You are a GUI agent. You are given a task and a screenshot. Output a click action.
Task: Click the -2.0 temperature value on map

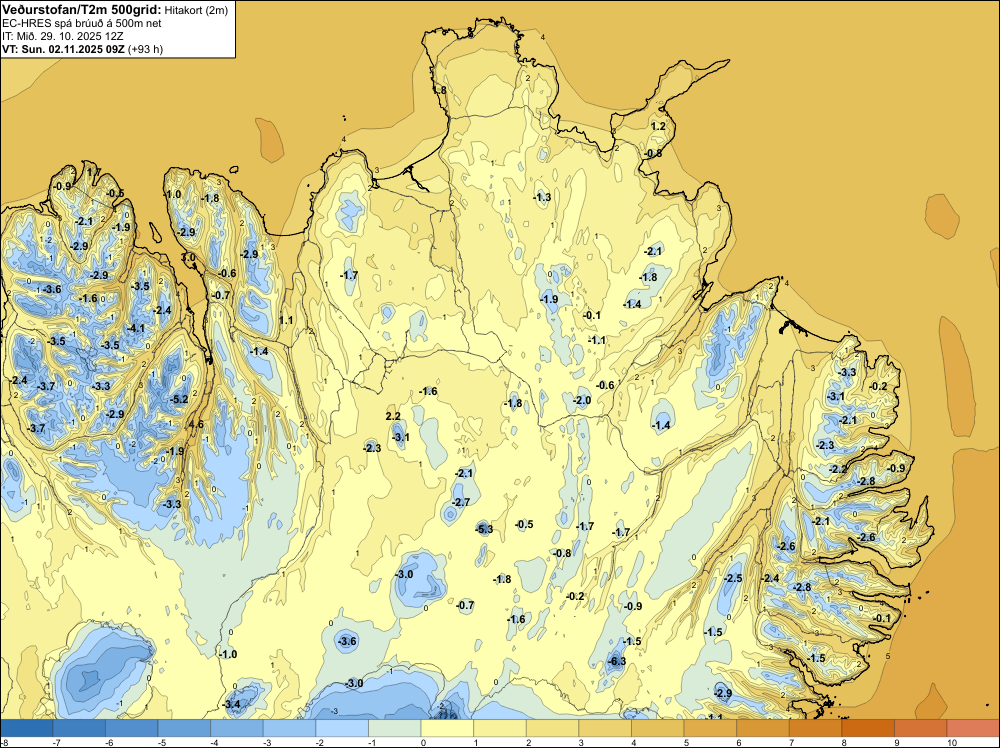click(x=582, y=400)
